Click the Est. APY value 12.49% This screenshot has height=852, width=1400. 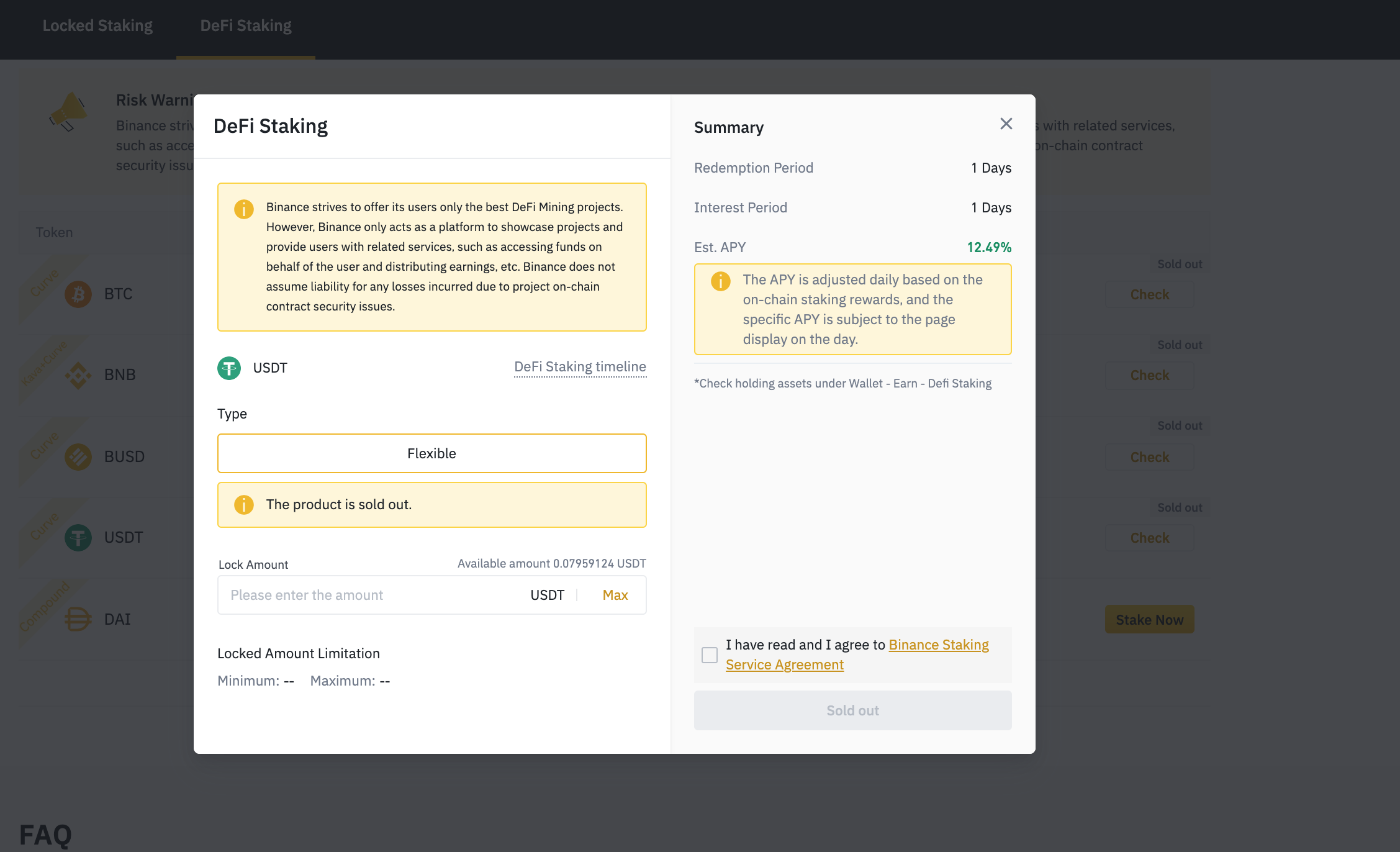pos(990,247)
